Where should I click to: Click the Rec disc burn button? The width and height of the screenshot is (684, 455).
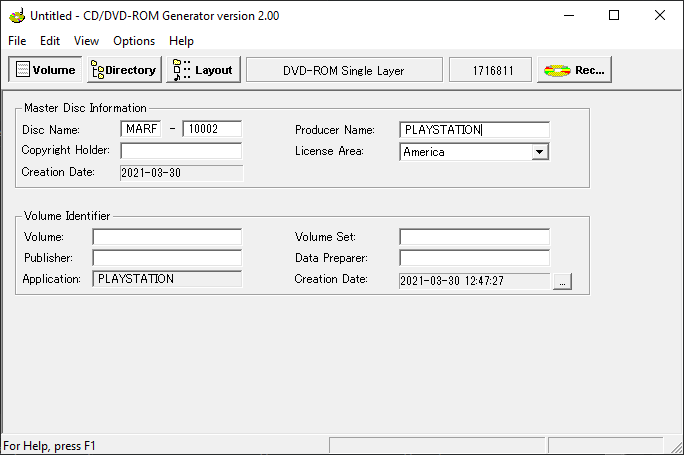pyautogui.click(x=574, y=70)
